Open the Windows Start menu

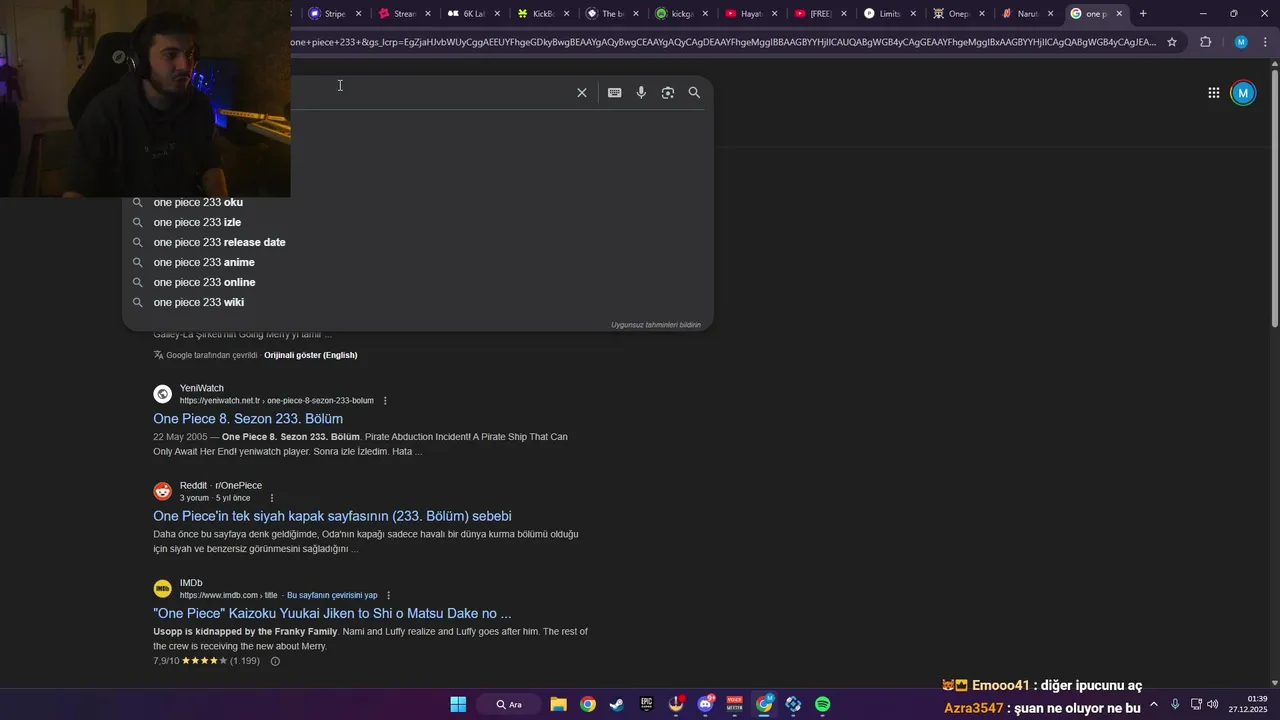coord(458,704)
